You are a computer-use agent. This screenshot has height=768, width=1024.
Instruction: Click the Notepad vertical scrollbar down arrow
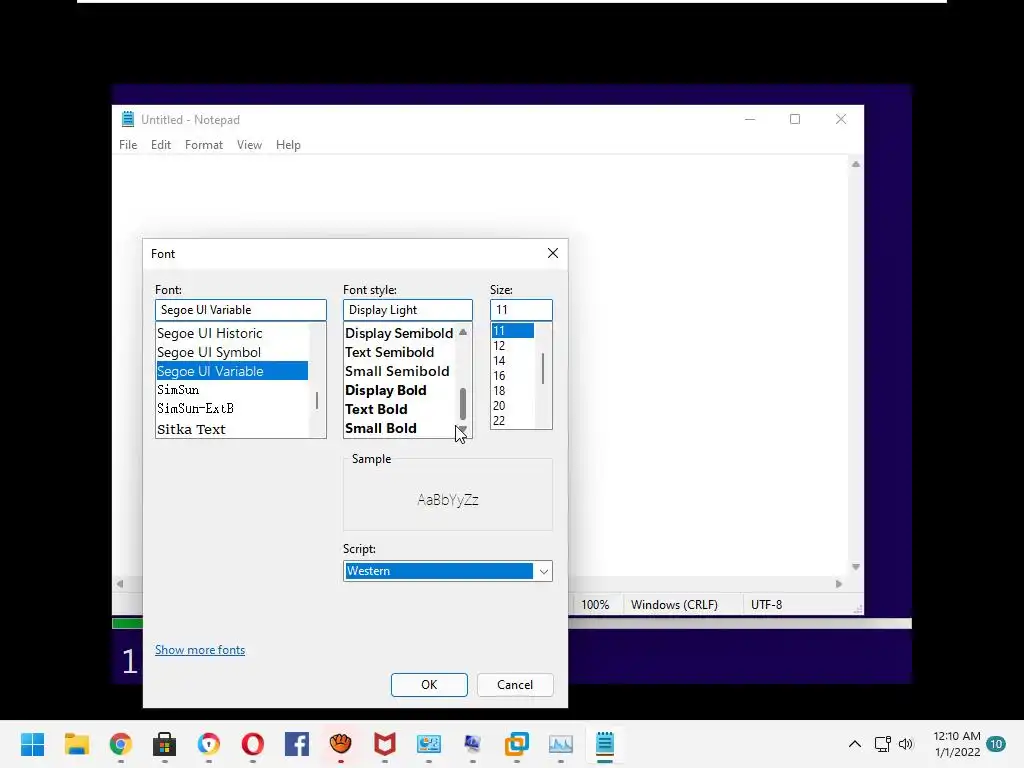(x=856, y=567)
